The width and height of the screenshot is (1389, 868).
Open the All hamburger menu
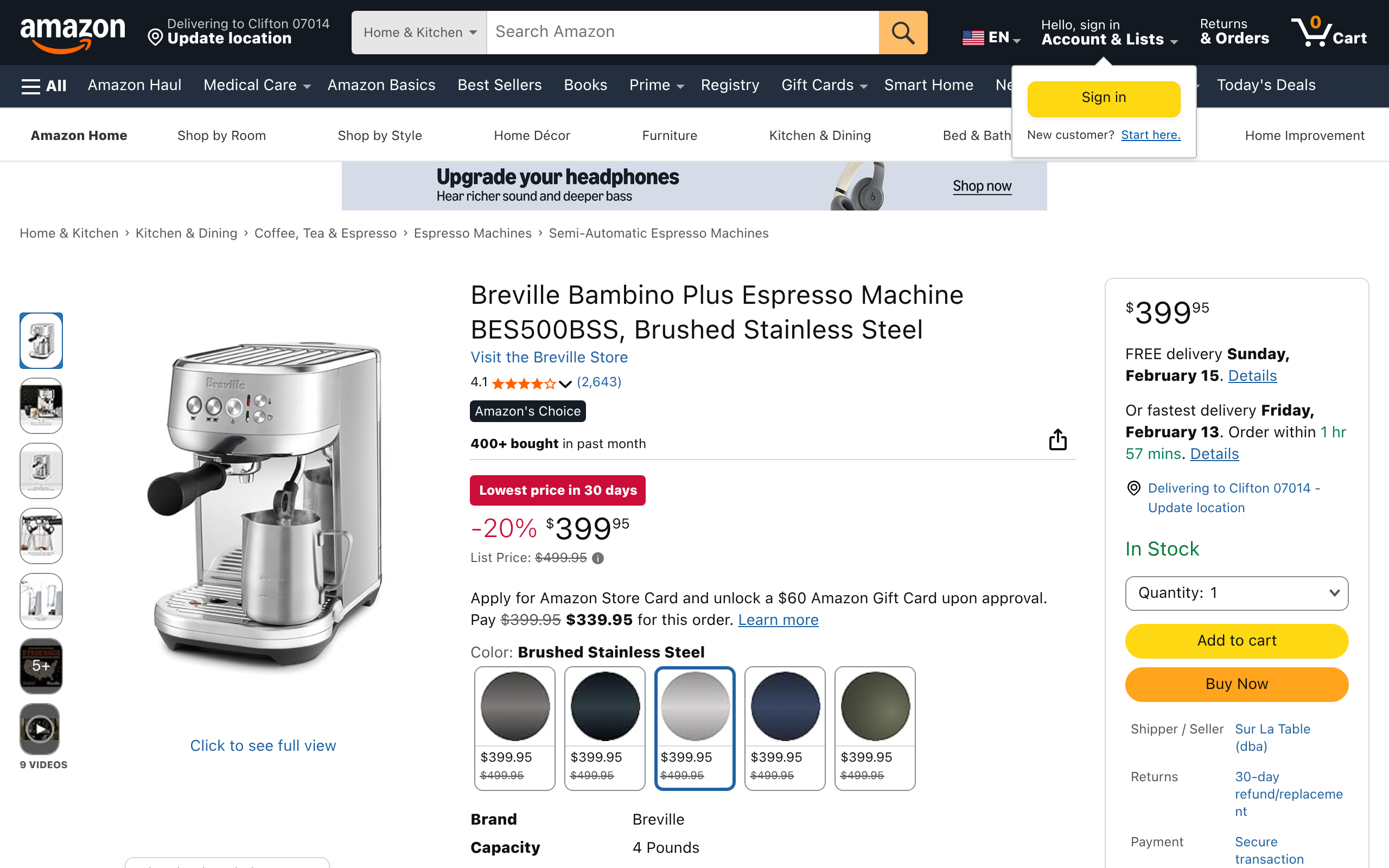[x=43, y=86]
